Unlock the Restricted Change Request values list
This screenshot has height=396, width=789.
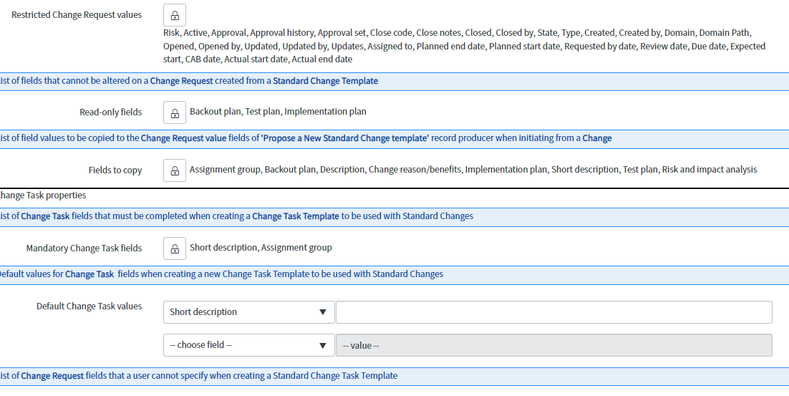tap(175, 15)
